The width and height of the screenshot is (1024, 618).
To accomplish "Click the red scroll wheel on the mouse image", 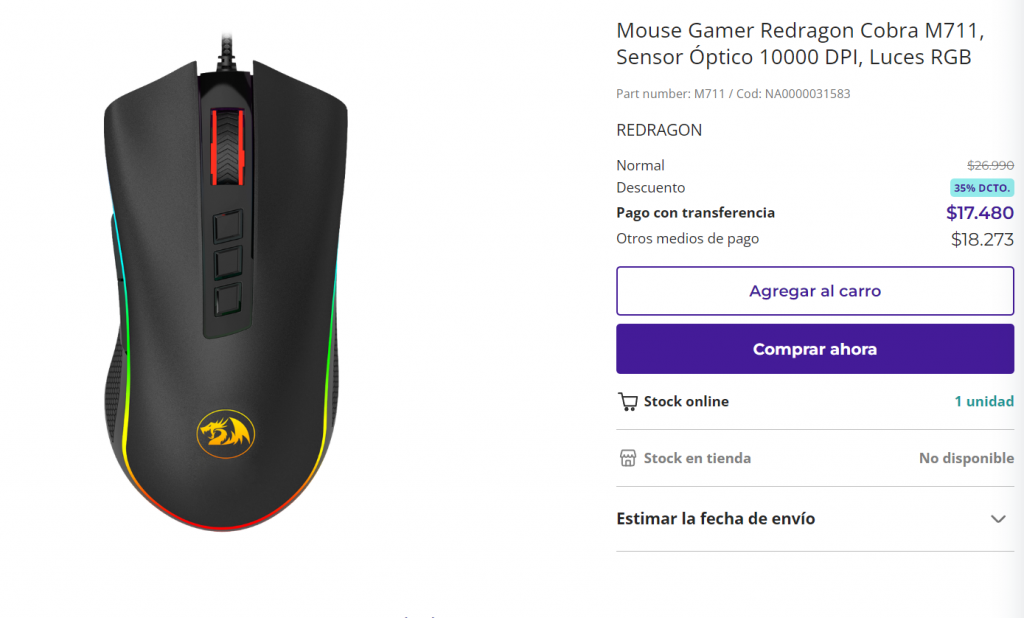I will pyautogui.click(x=227, y=147).
